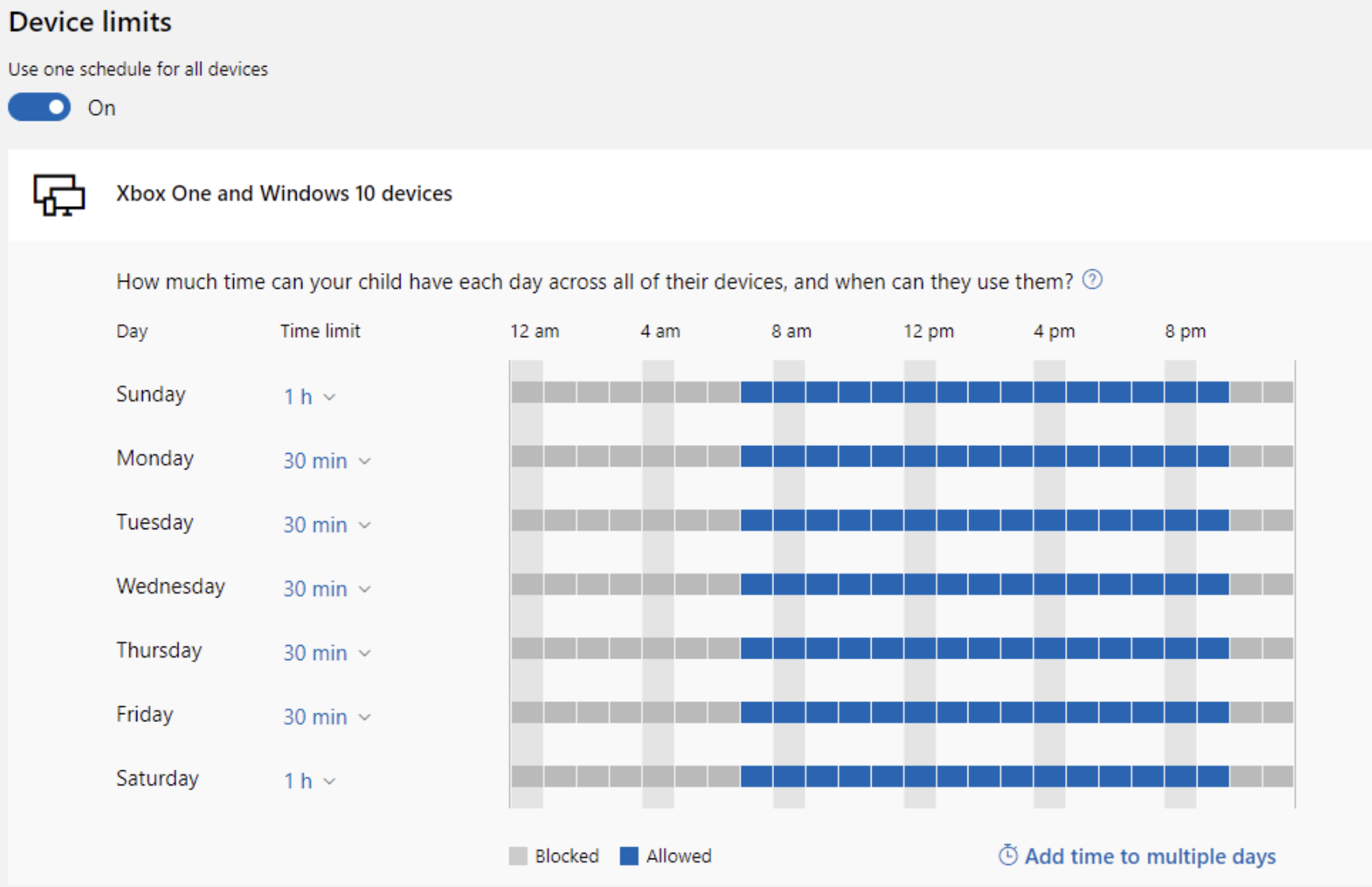
Task: Click Monday's 8 am schedule block
Action: tap(789, 456)
